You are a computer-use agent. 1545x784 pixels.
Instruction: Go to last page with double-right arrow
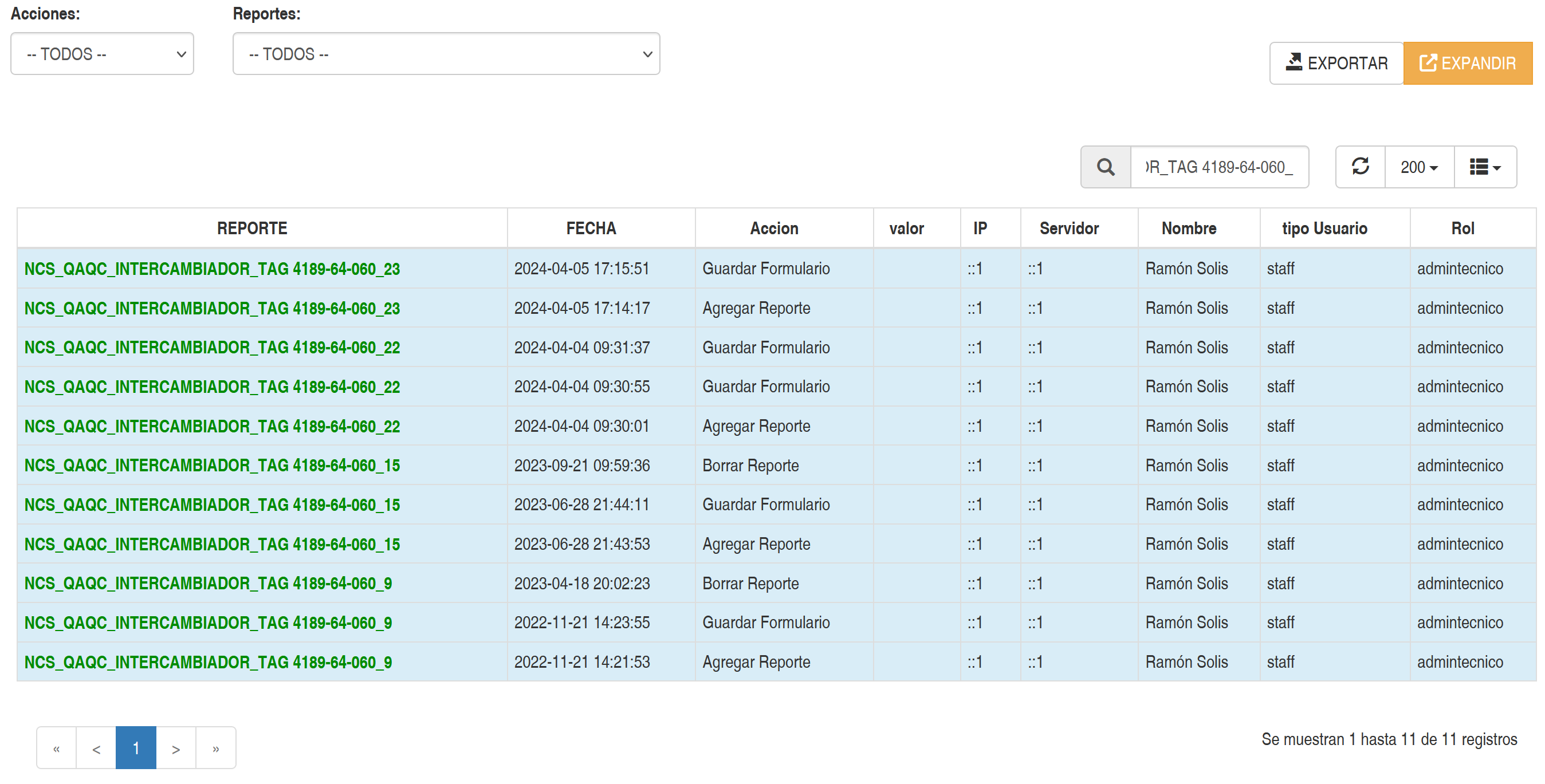[x=216, y=748]
